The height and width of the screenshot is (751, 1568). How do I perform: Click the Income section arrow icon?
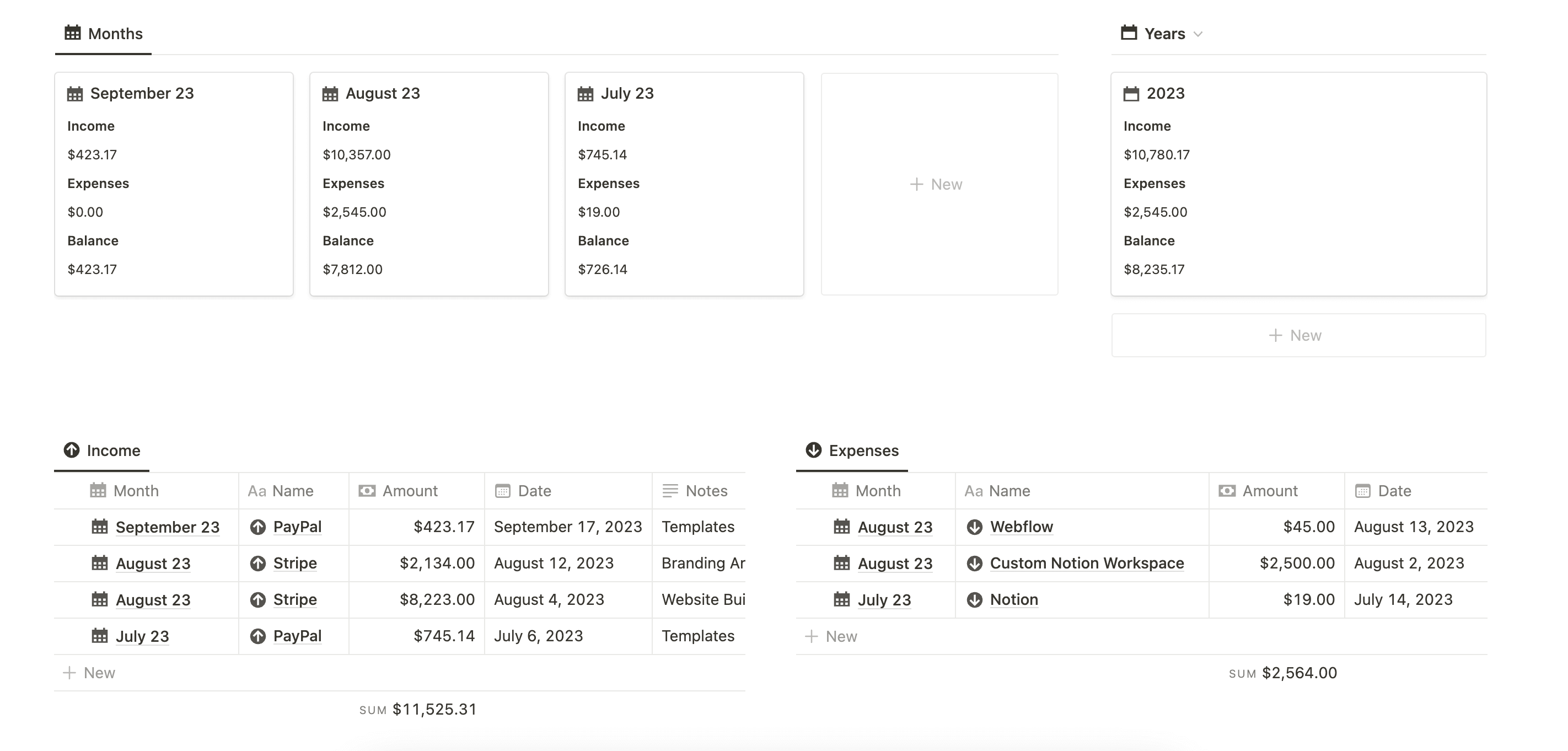point(72,449)
